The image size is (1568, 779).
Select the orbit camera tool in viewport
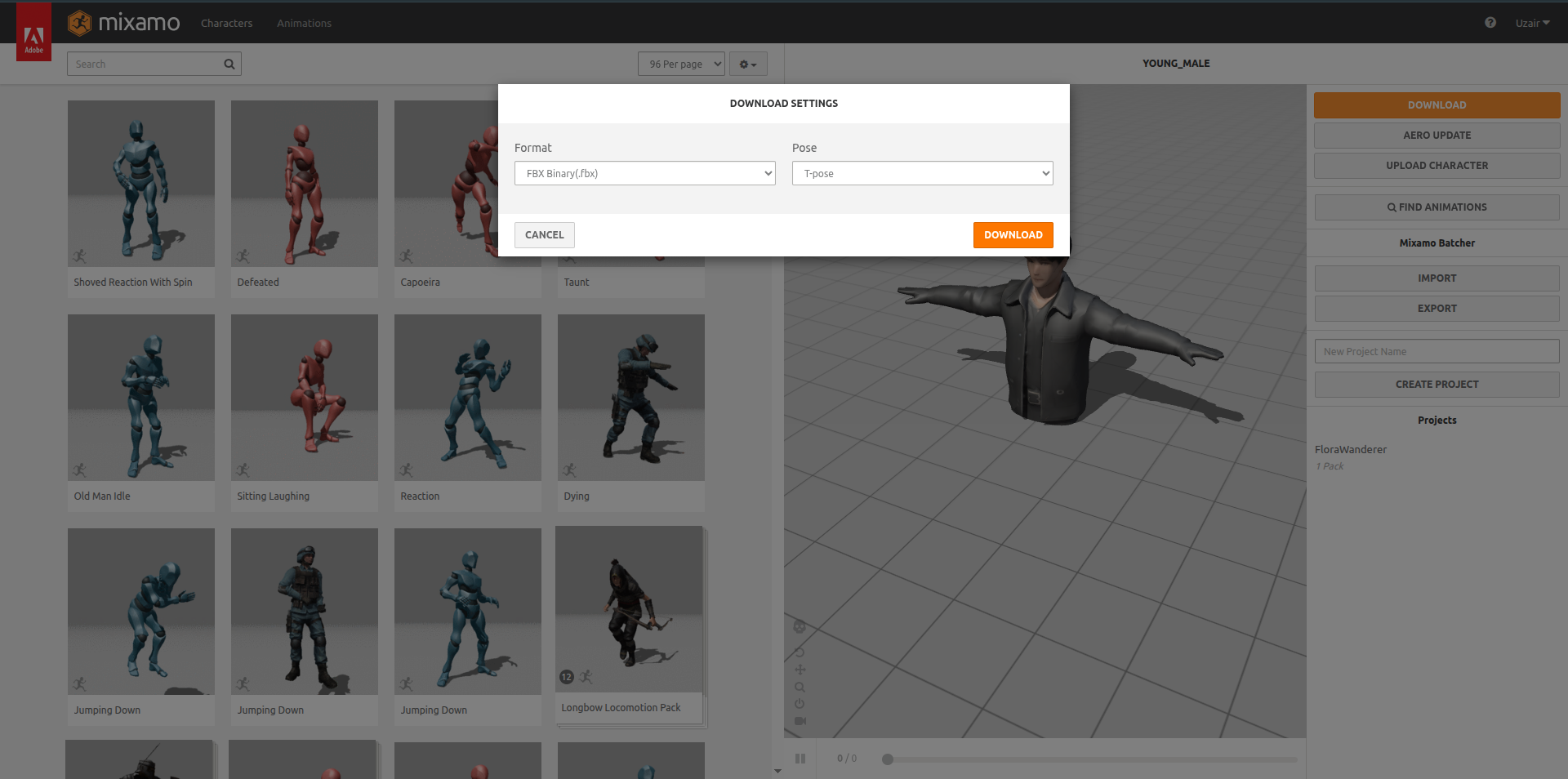pyautogui.click(x=800, y=652)
